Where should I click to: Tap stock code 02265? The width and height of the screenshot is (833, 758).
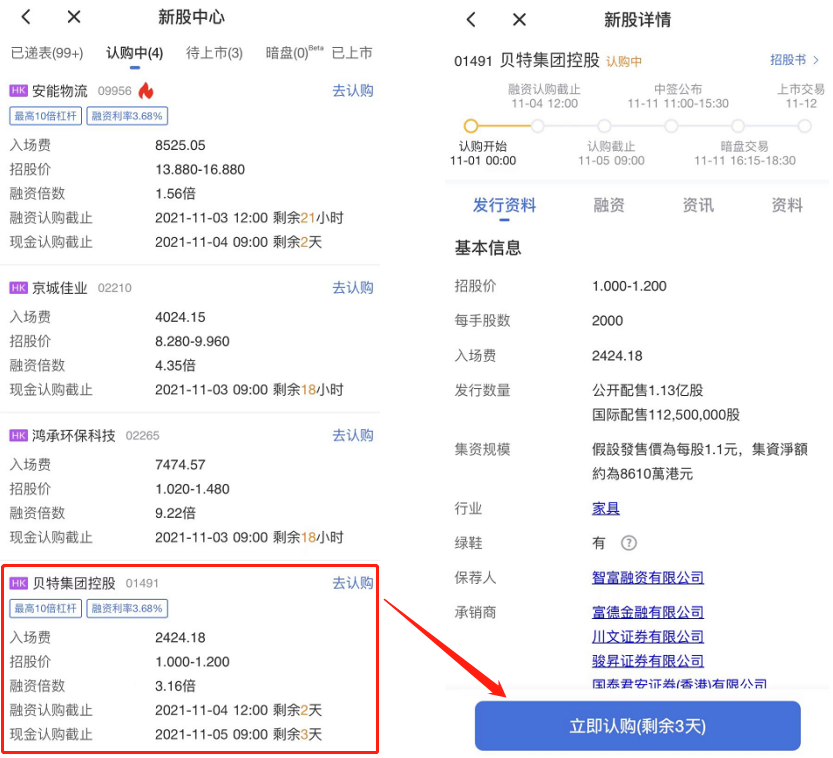pos(142,436)
